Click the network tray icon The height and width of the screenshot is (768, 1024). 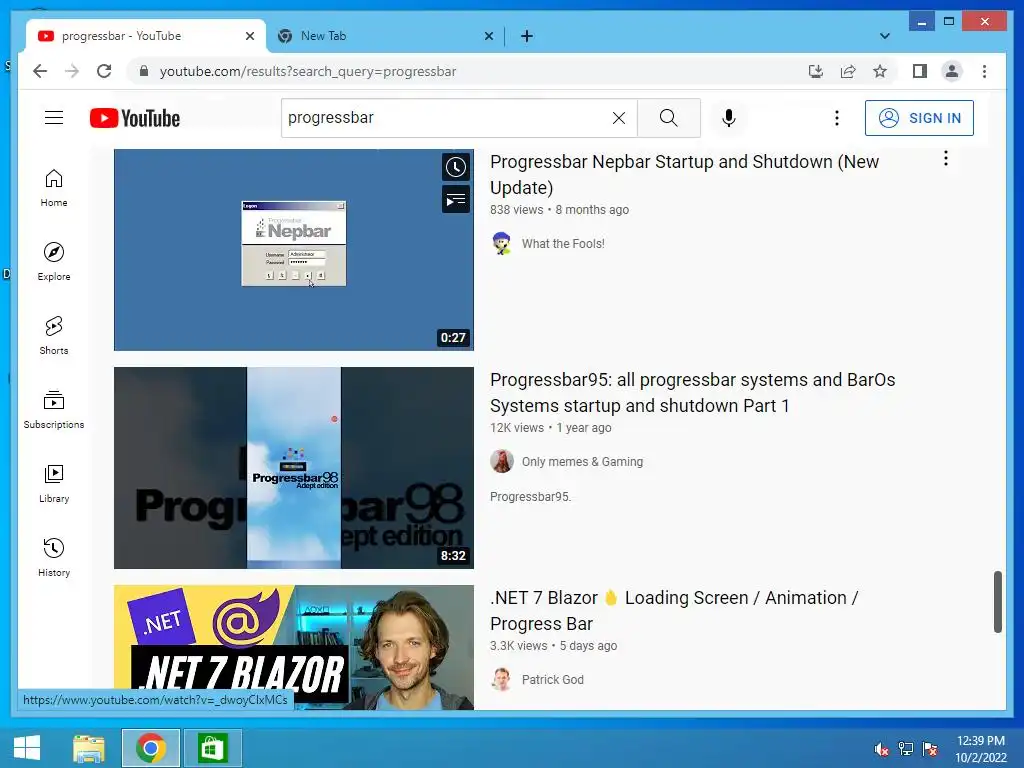pyautogui.click(x=906, y=749)
